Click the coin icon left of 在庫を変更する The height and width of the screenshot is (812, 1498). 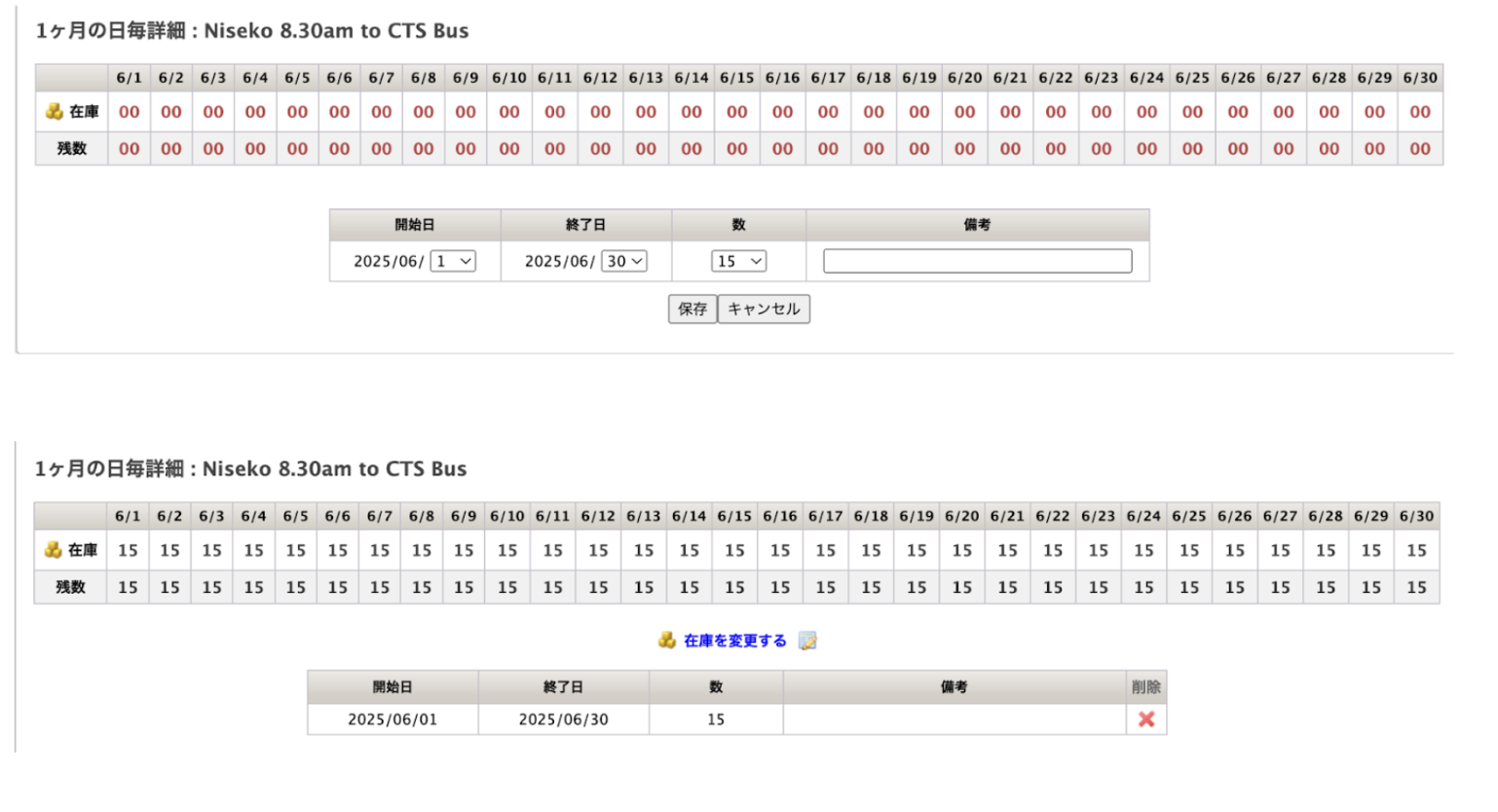(667, 640)
